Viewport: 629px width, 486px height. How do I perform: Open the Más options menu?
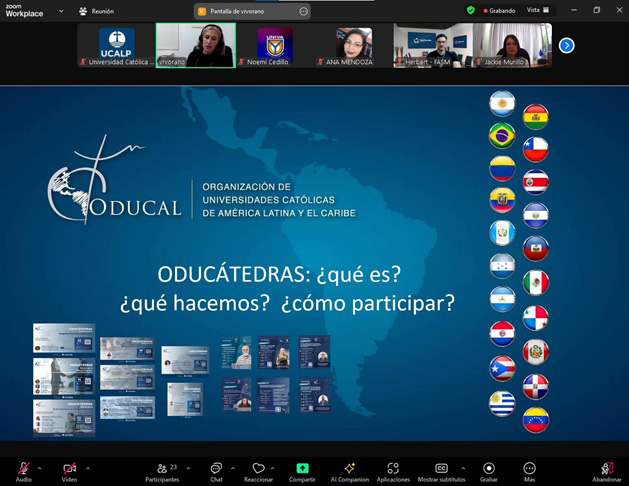530,472
